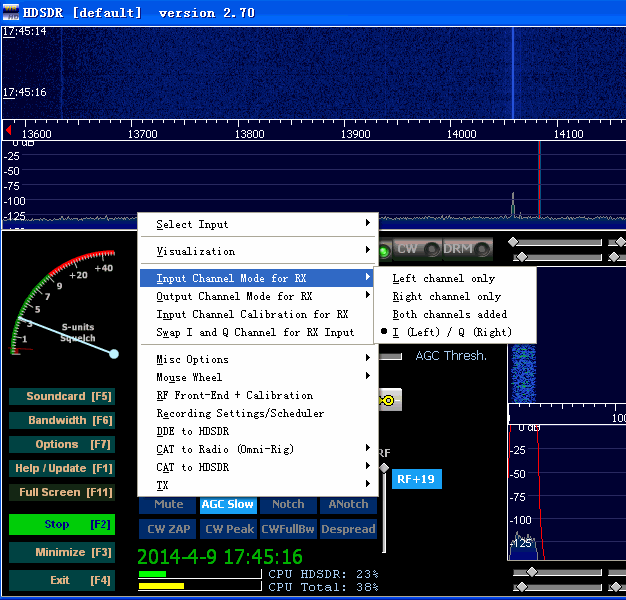626x600 pixels.
Task: Open Recording Settings/Scheduler
Action: (x=258, y=413)
